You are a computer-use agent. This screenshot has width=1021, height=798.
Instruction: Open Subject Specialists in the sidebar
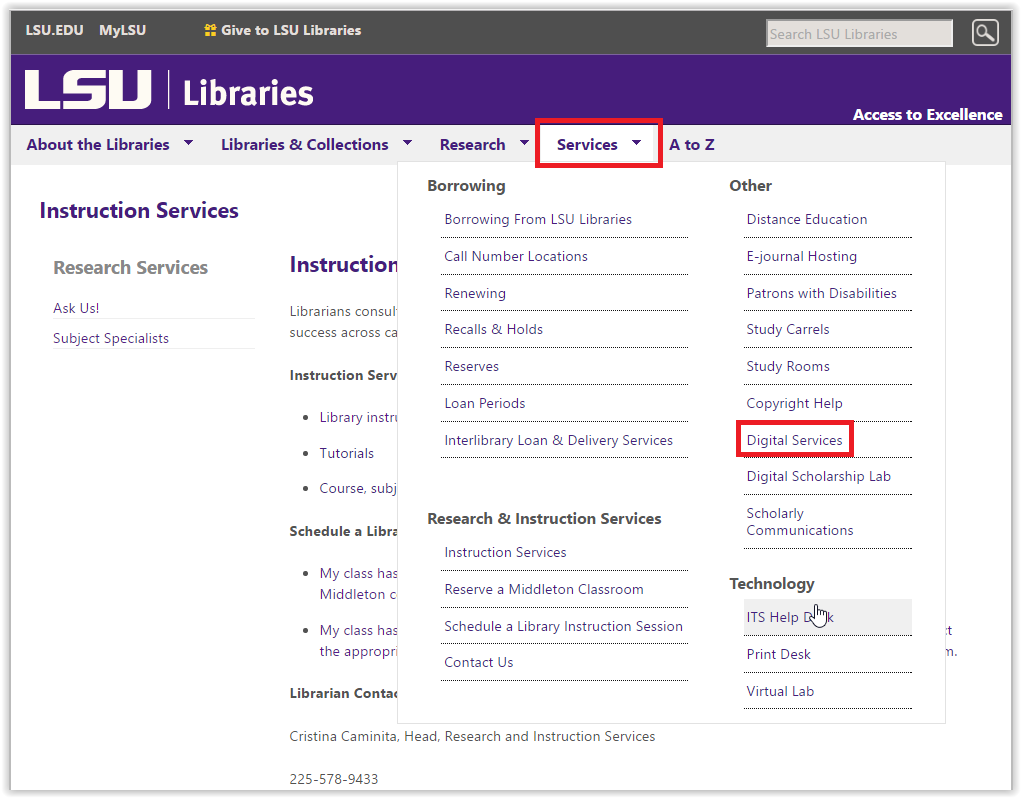pos(111,338)
